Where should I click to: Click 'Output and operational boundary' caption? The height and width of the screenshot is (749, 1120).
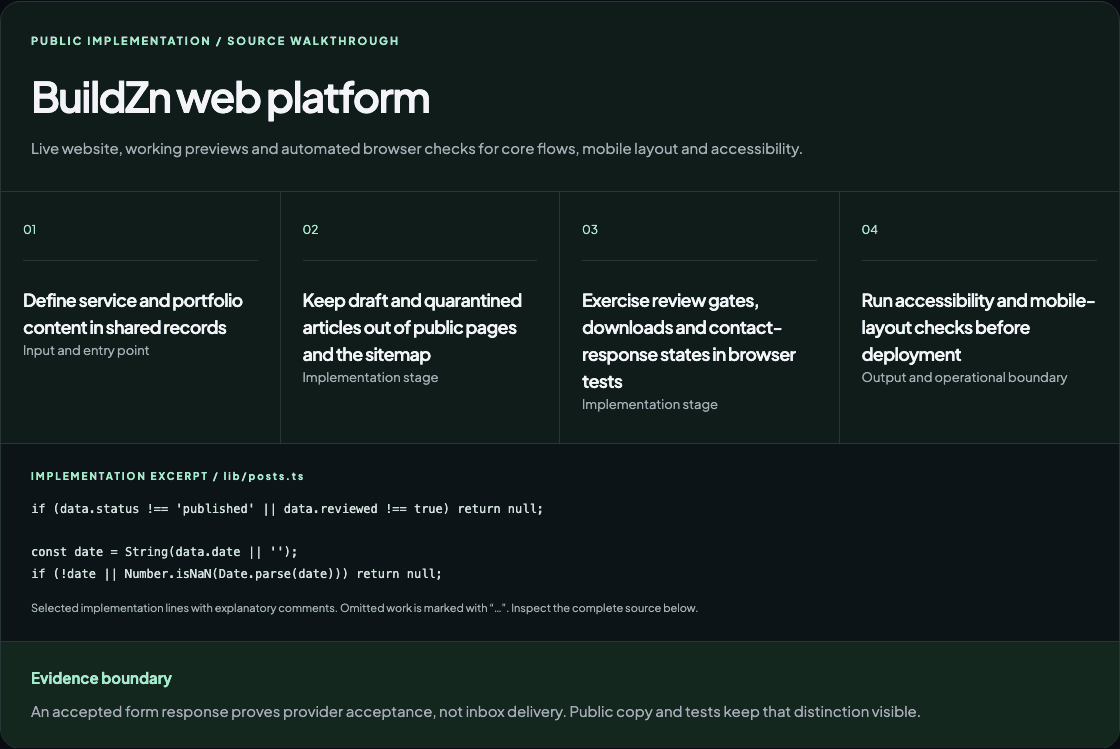point(964,378)
